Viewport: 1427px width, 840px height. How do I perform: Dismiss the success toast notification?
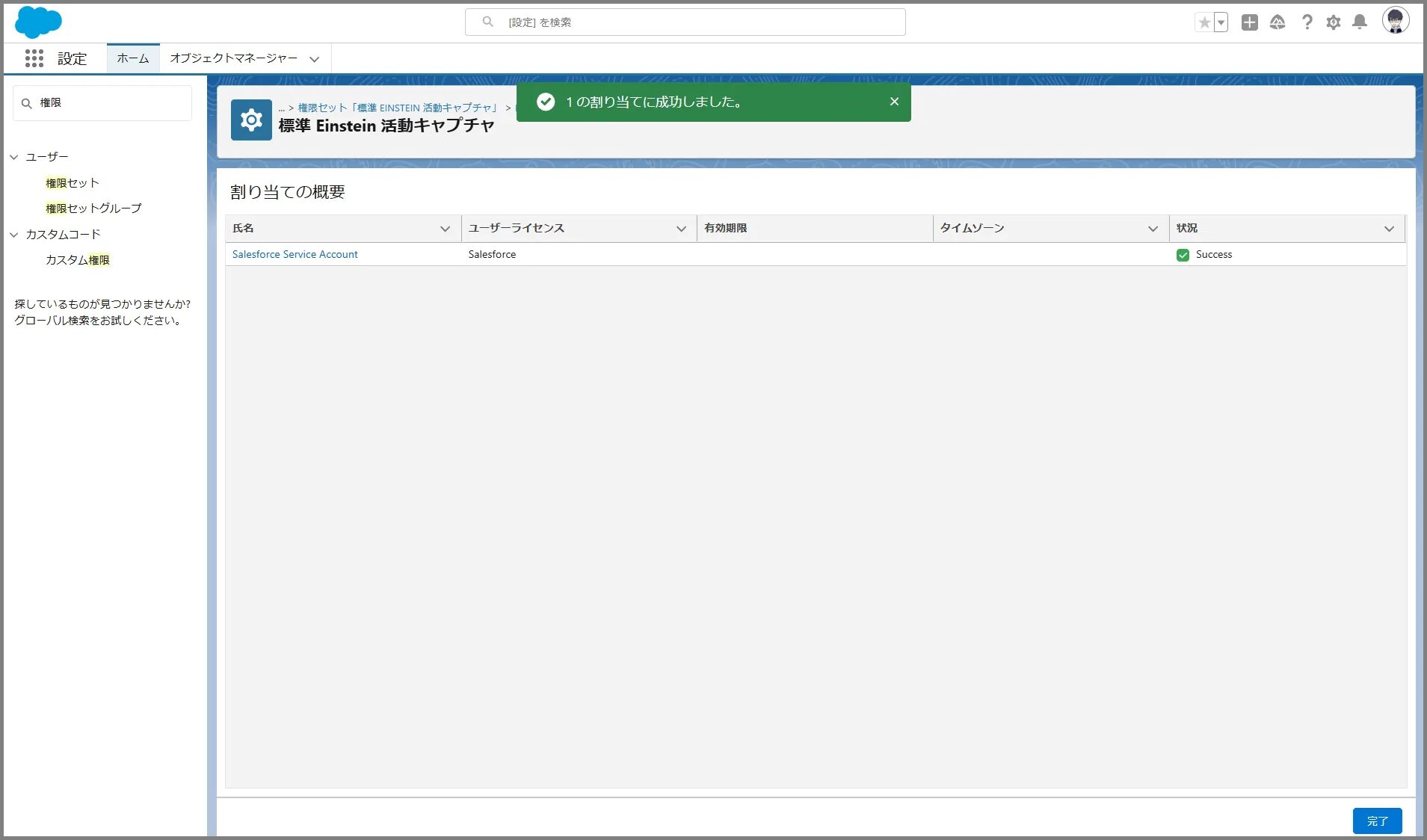coord(894,102)
